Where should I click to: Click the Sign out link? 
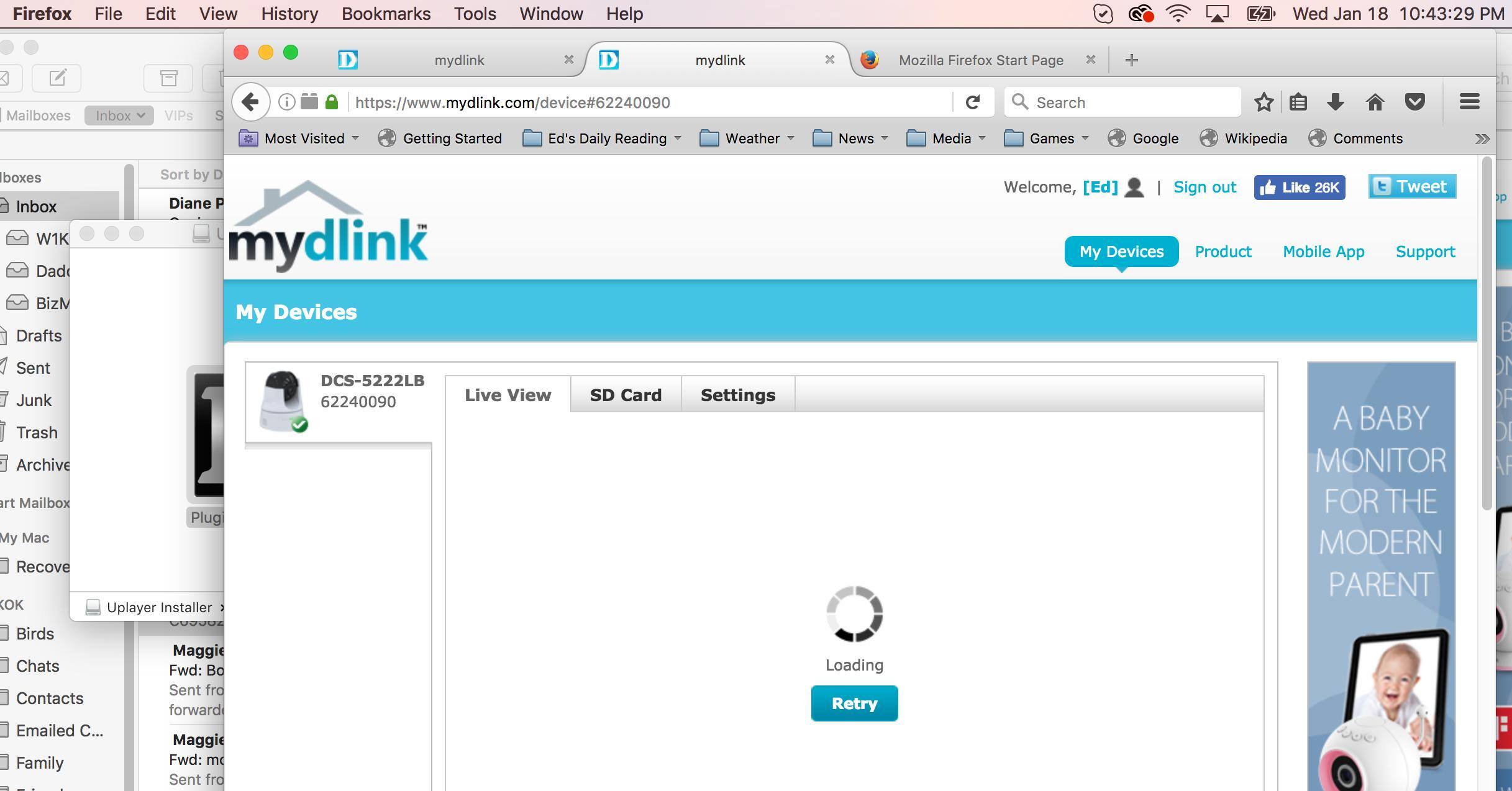pos(1205,188)
